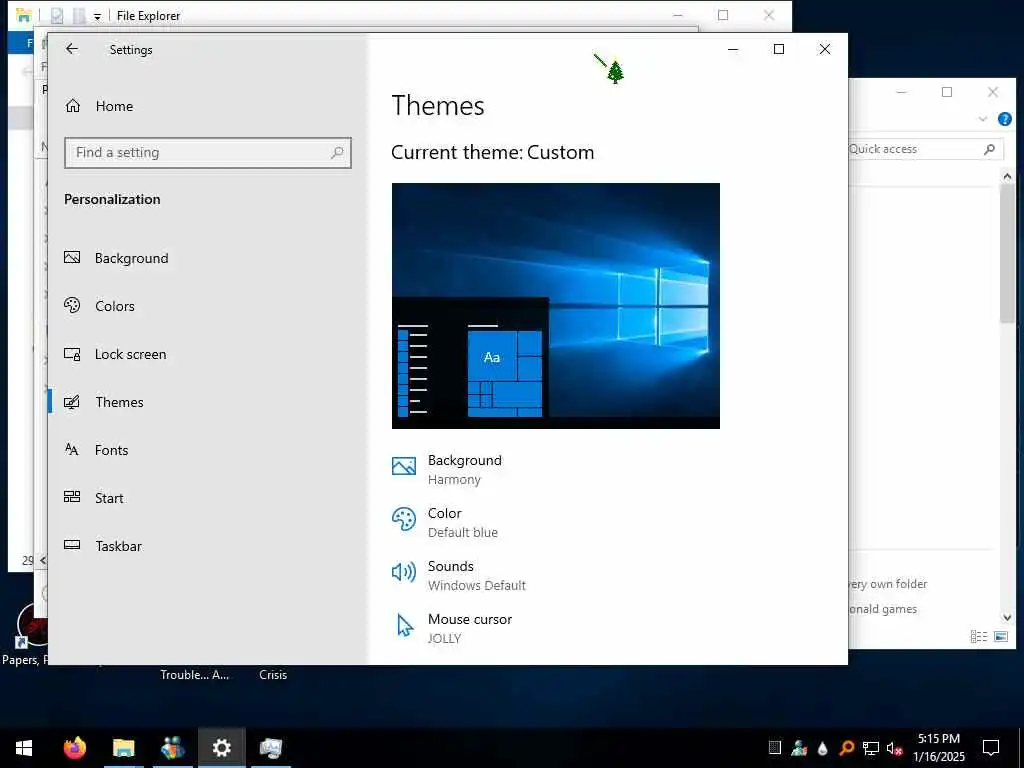Screen dimensions: 1024x768
Task: Click the Home house icon in sidebar
Action: 72,106
